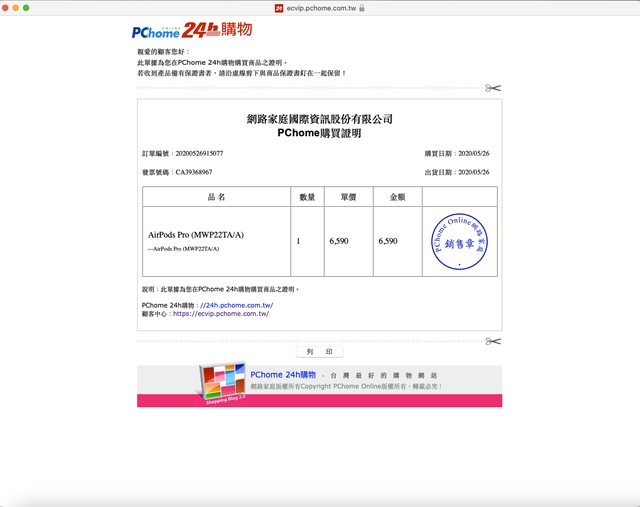Click the 說明 note below the table
Image resolution: width=640 pixels, height=507 pixels.
[x=220, y=289]
